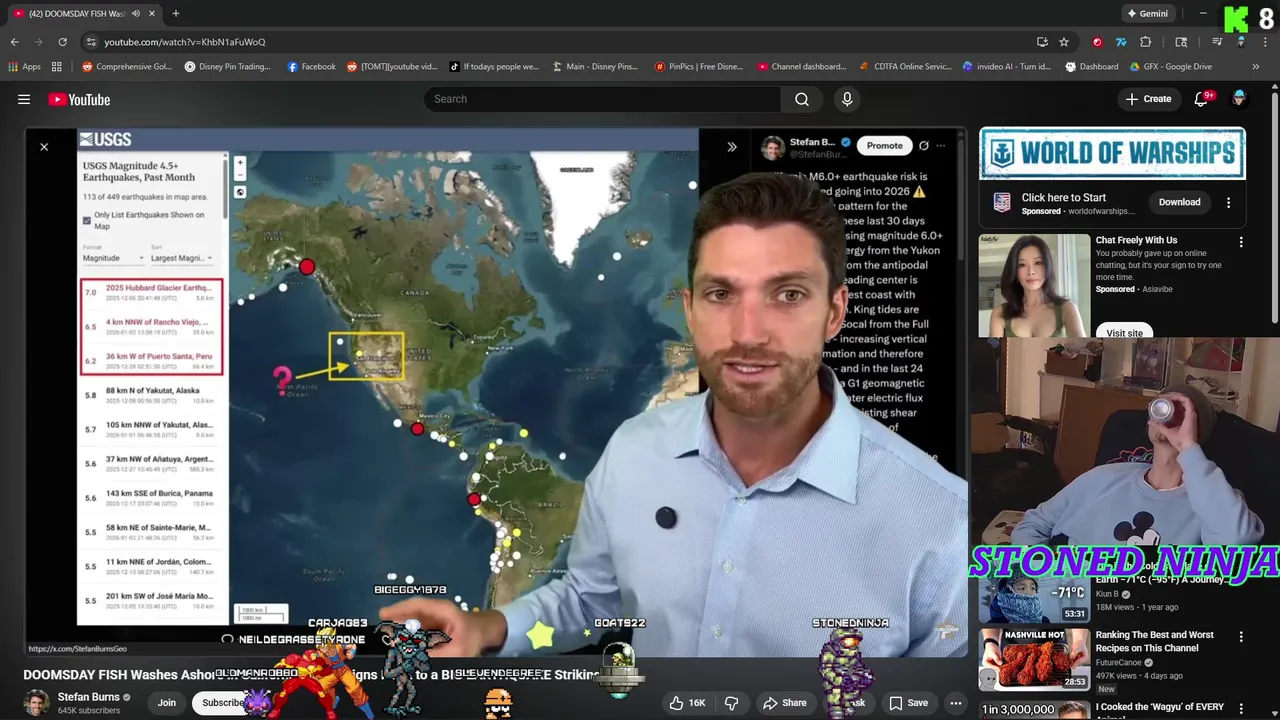Open the Main - Disney Pins bookmark

(594, 67)
